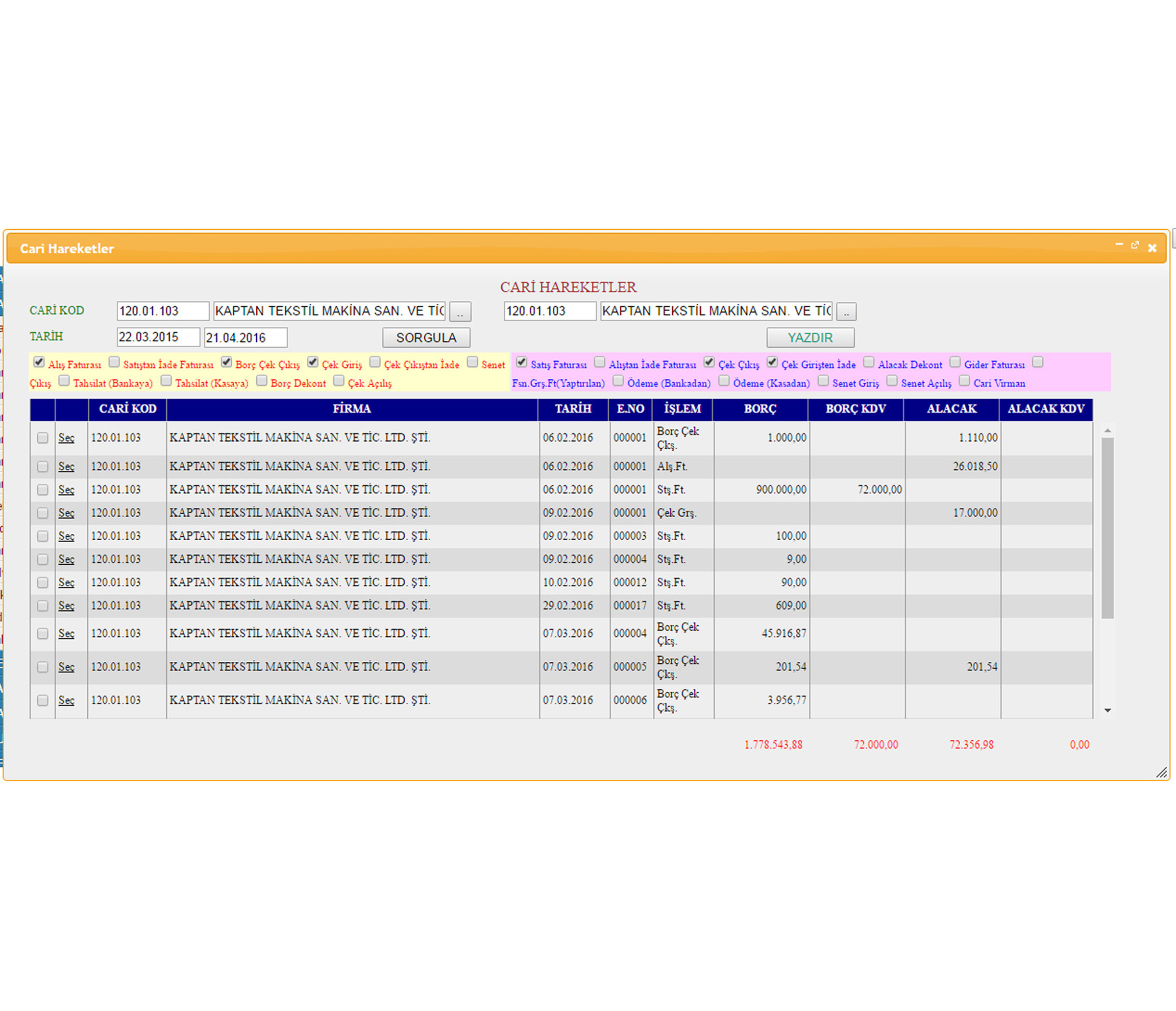Image resolution: width=1176 pixels, height=1011 pixels.
Task: Click Seç on the 900.000,00 Stş.Ft. row
Action: 66,490
